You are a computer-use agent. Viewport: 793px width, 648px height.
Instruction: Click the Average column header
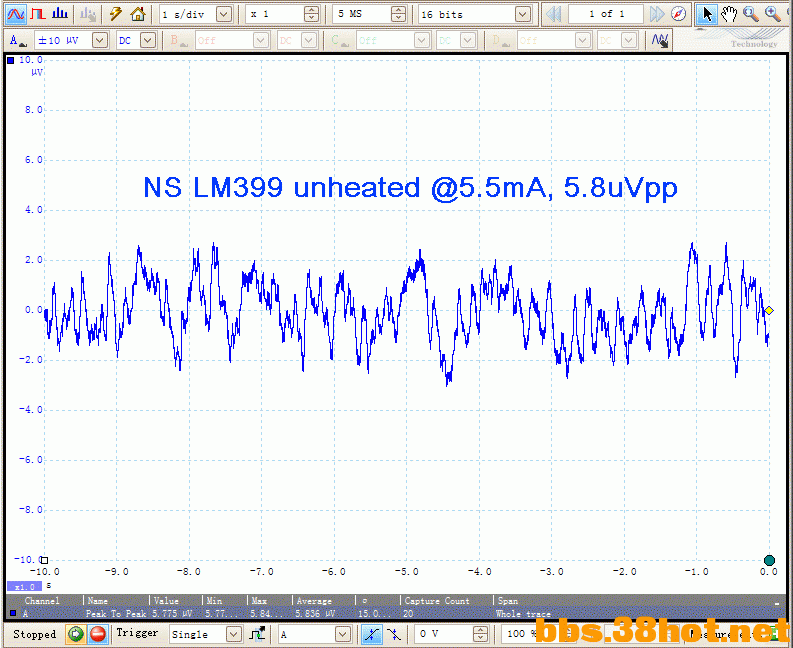(x=314, y=601)
